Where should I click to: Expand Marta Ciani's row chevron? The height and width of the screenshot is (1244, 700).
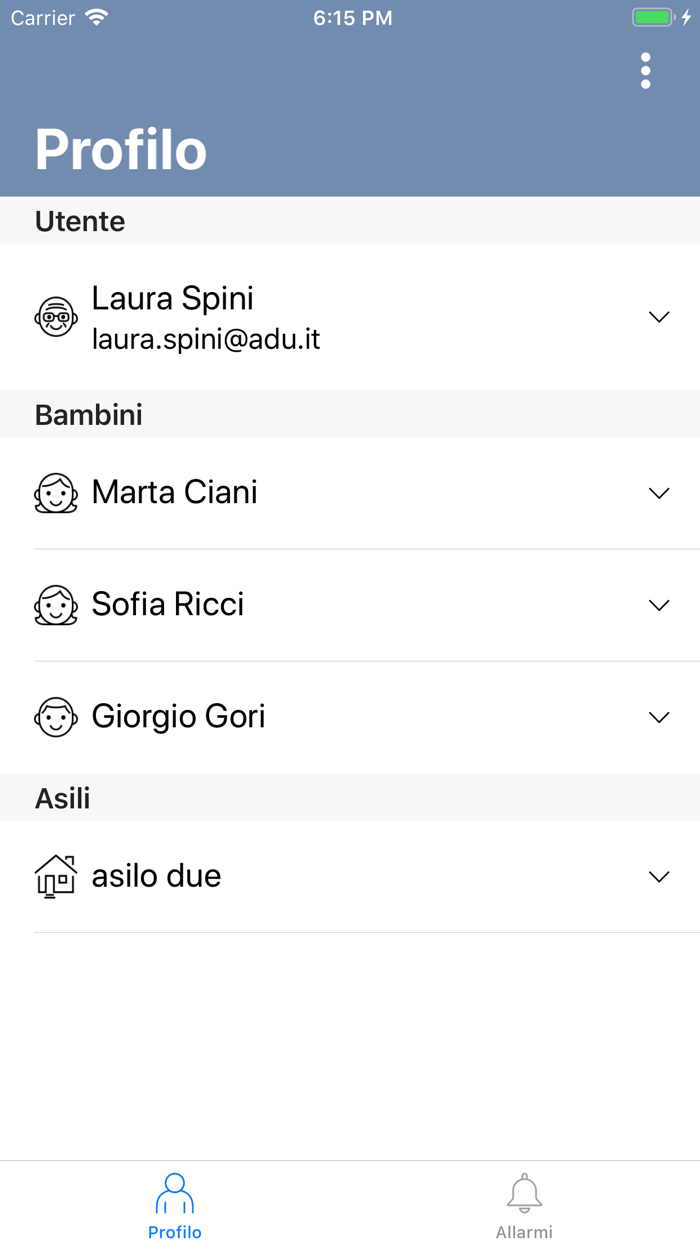click(659, 493)
